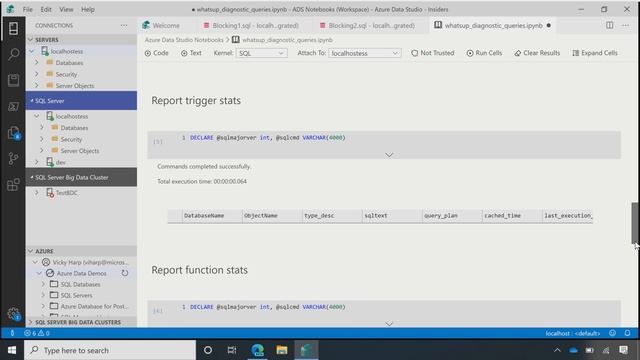Open Connections panel more actions ellipsis

pos(124,25)
